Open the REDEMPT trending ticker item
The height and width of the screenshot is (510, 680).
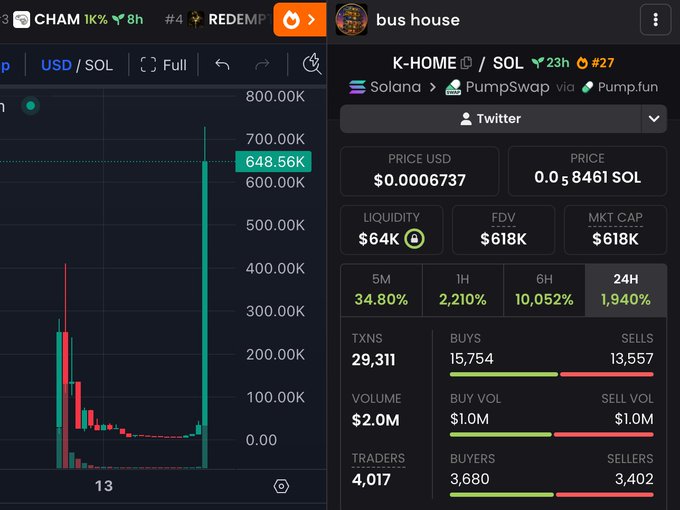point(217,20)
